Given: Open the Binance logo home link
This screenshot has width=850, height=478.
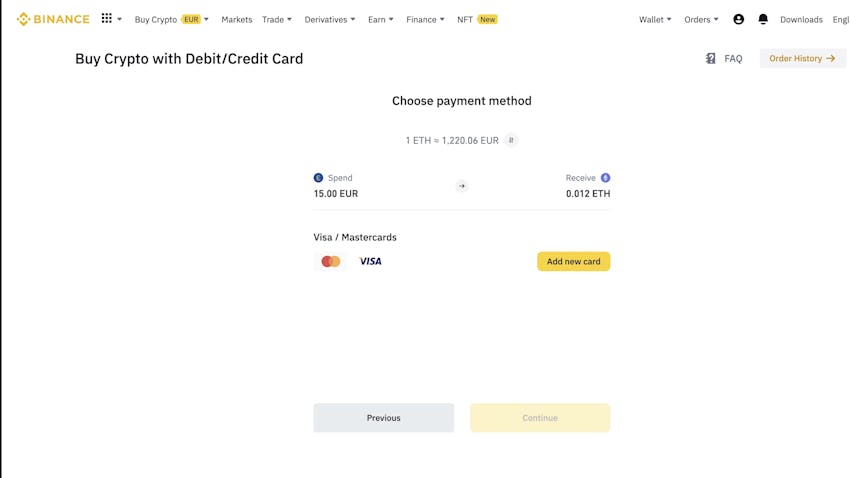Looking at the screenshot, I should [x=53, y=20].
